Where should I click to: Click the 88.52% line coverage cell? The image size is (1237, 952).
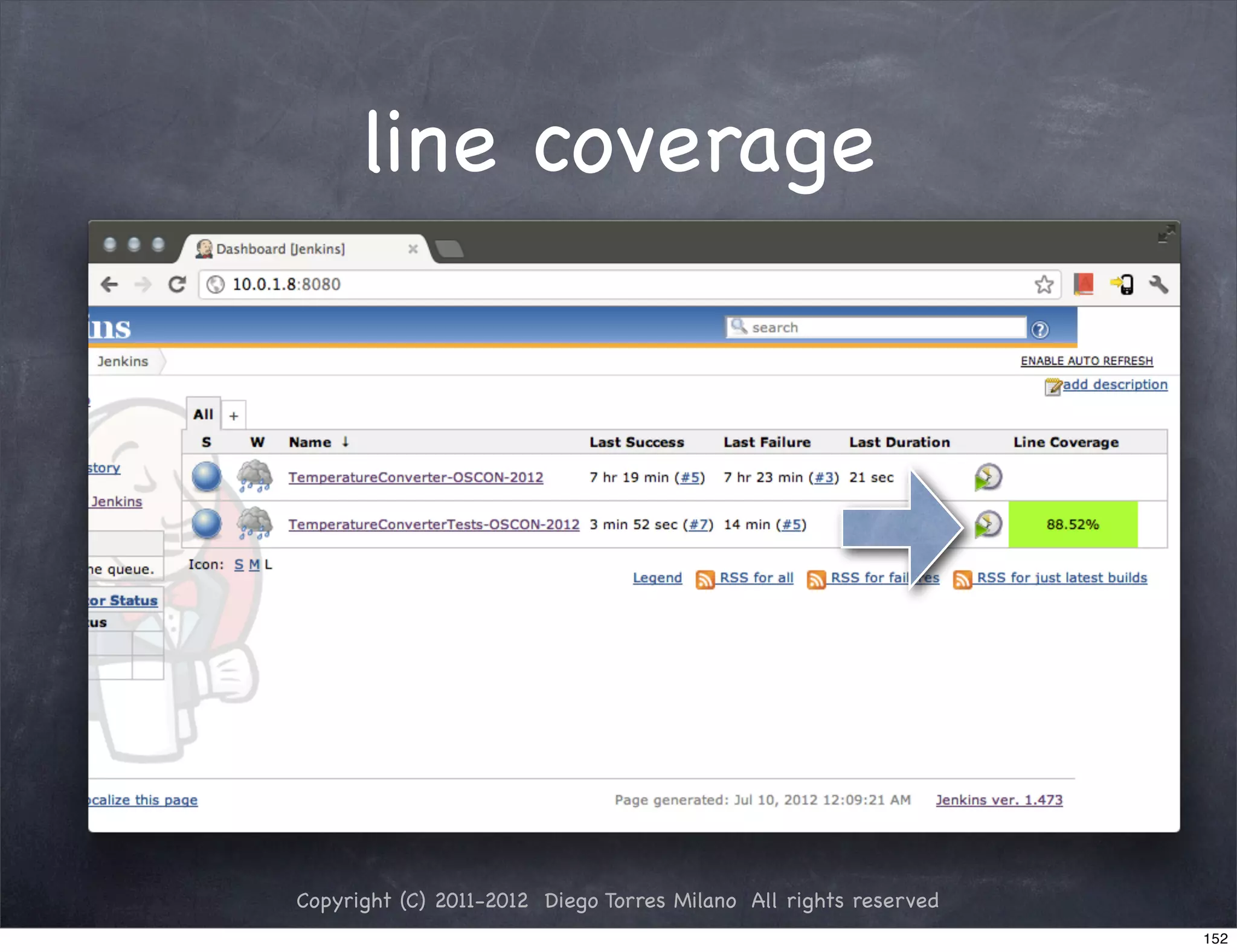tap(1072, 524)
